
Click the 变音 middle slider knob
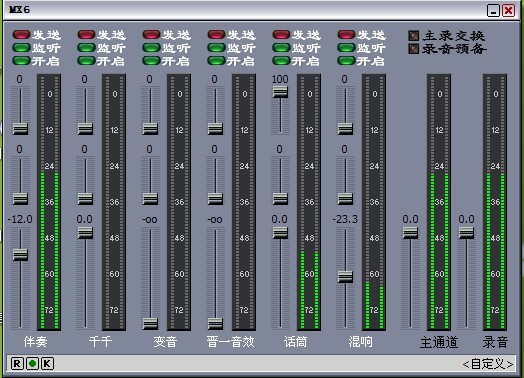tap(150, 199)
